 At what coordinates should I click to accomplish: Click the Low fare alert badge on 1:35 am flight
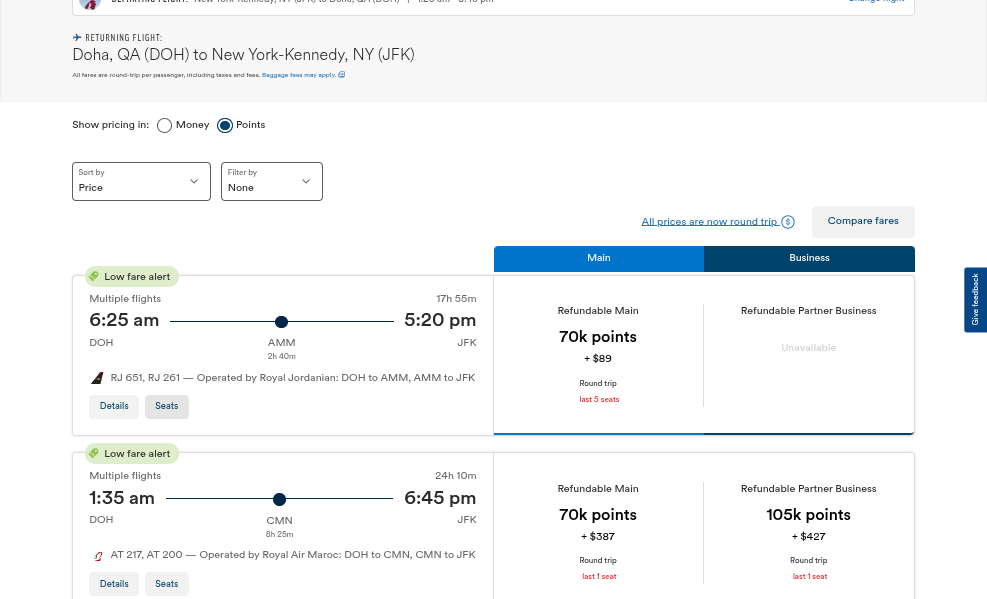(x=132, y=454)
